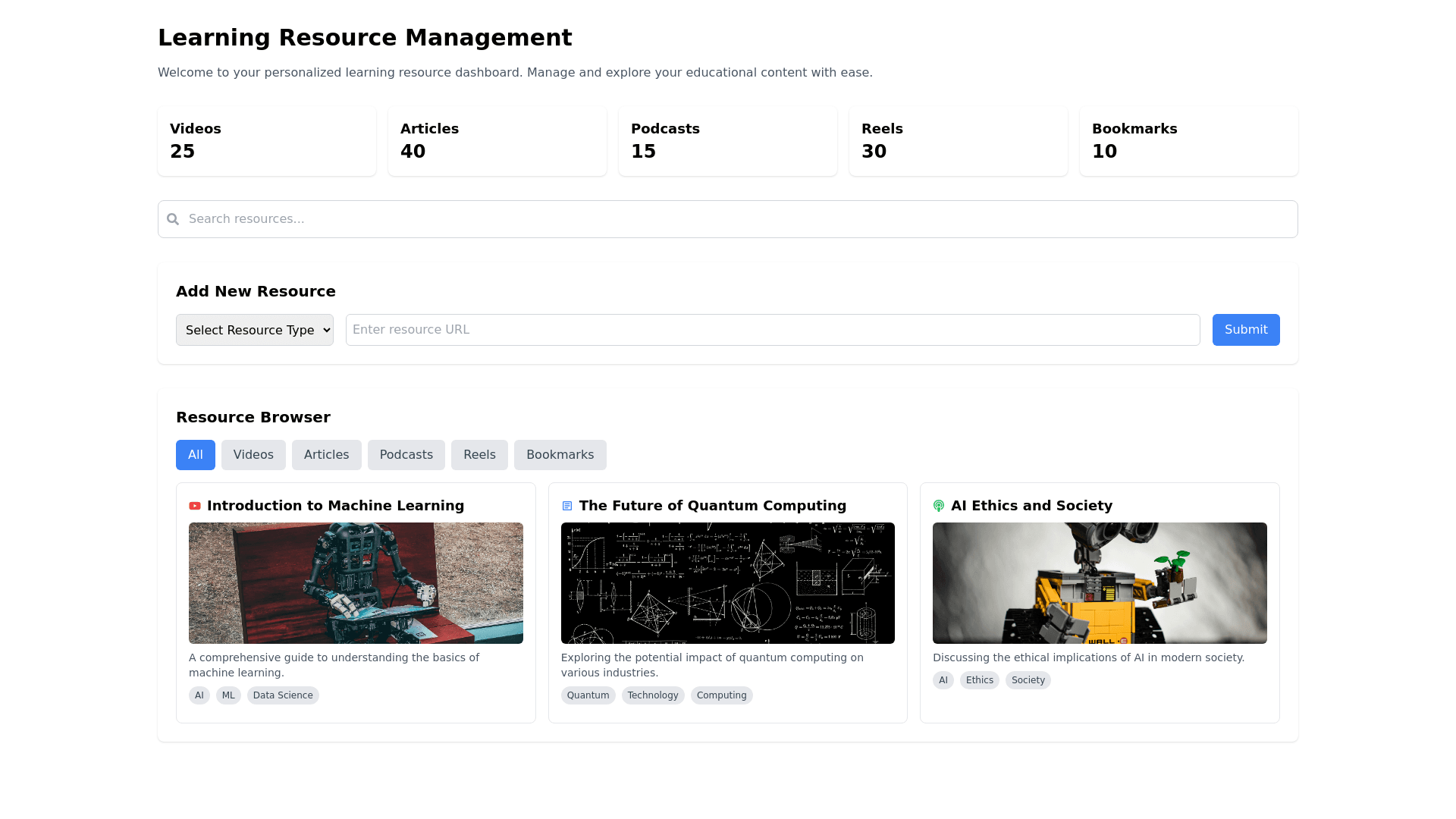Open the Podcasts count stat card
The height and width of the screenshot is (819, 1456).
tap(727, 141)
